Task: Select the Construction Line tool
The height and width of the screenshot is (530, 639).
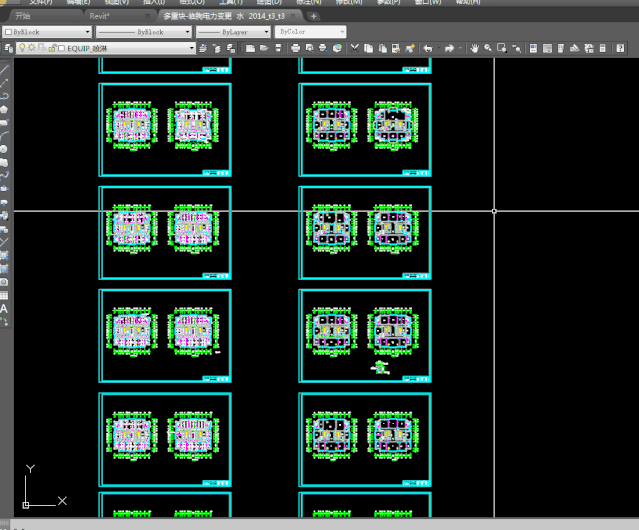Action: [x=4, y=83]
